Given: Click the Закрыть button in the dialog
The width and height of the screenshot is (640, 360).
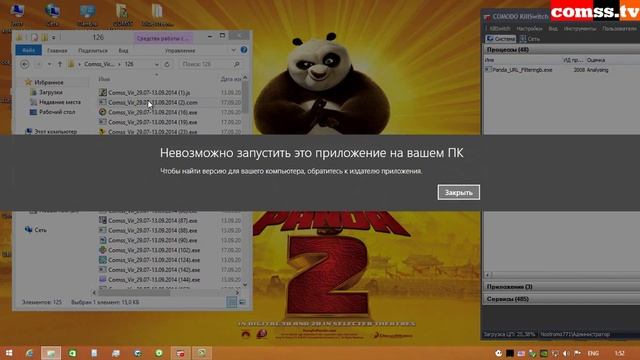Looking at the screenshot, I should [458, 192].
